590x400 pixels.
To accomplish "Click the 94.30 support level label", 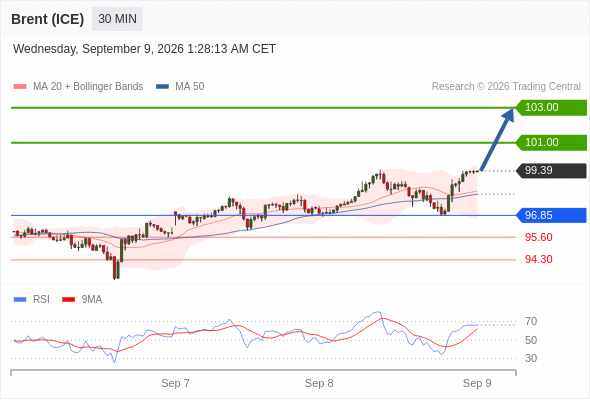I will click(539, 259).
